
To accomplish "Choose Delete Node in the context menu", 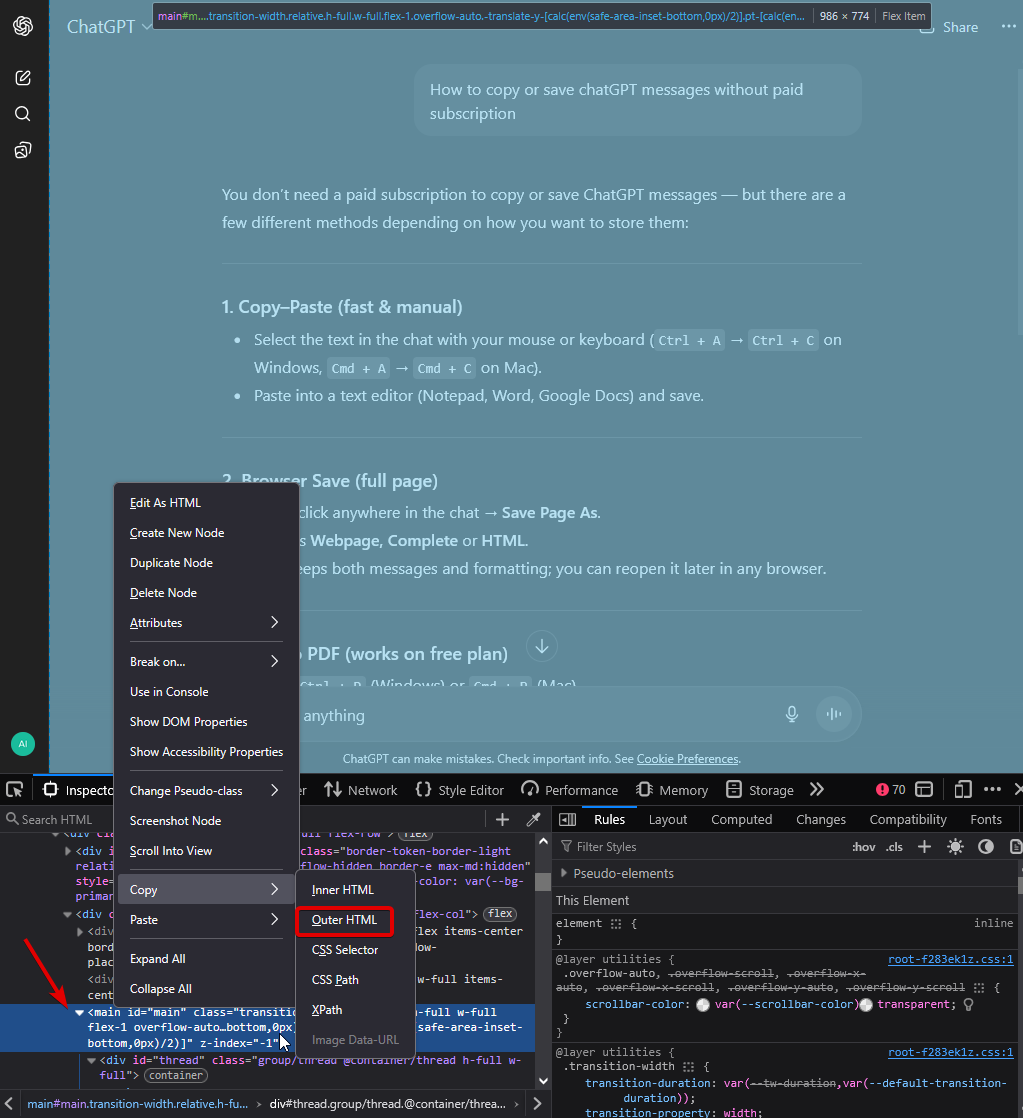I will 205,593.
